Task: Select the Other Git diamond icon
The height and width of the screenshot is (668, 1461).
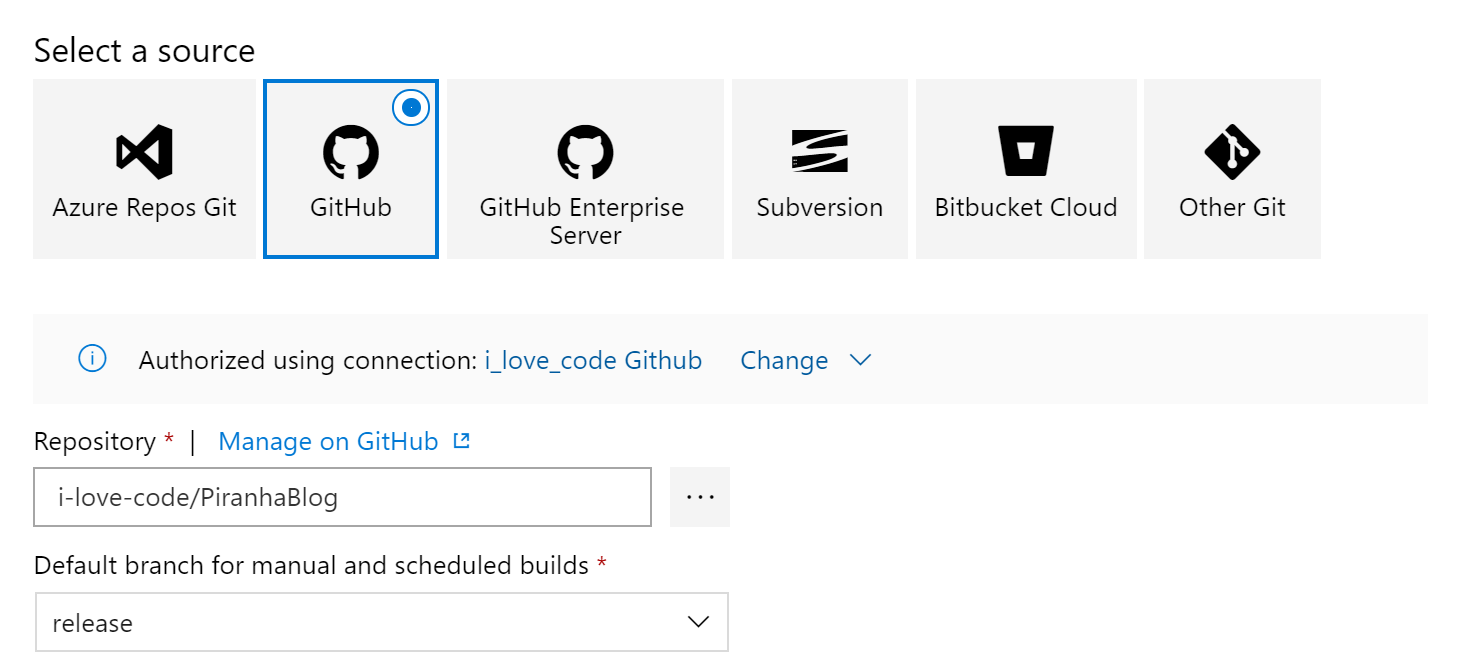Action: point(1232,152)
